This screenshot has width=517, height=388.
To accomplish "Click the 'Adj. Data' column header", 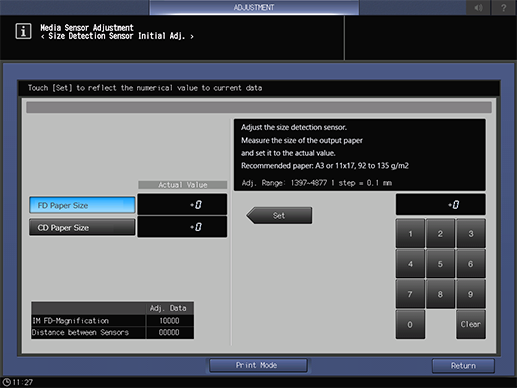I will (x=168, y=308).
